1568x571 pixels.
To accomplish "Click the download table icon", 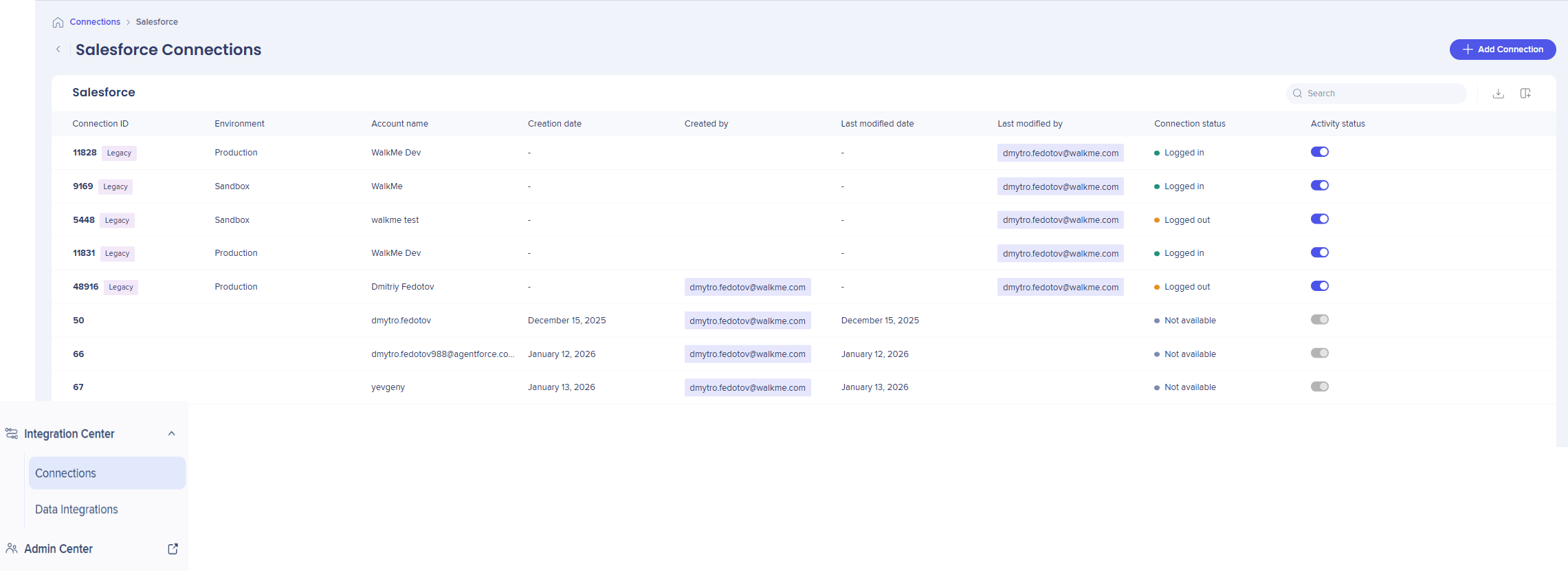I will point(1498,94).
